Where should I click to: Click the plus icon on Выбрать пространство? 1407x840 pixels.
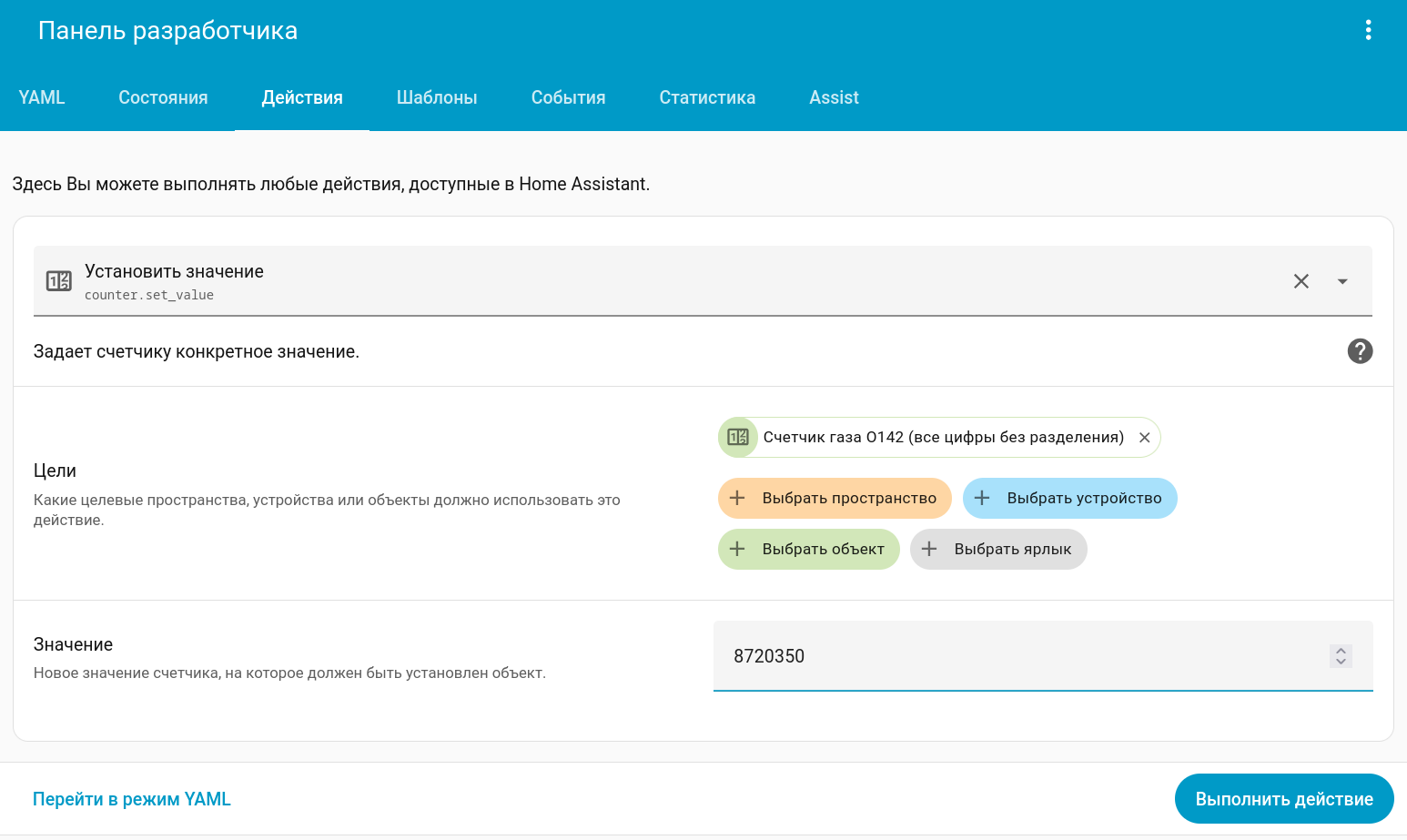pyautogui.click(x=738, y=498)
